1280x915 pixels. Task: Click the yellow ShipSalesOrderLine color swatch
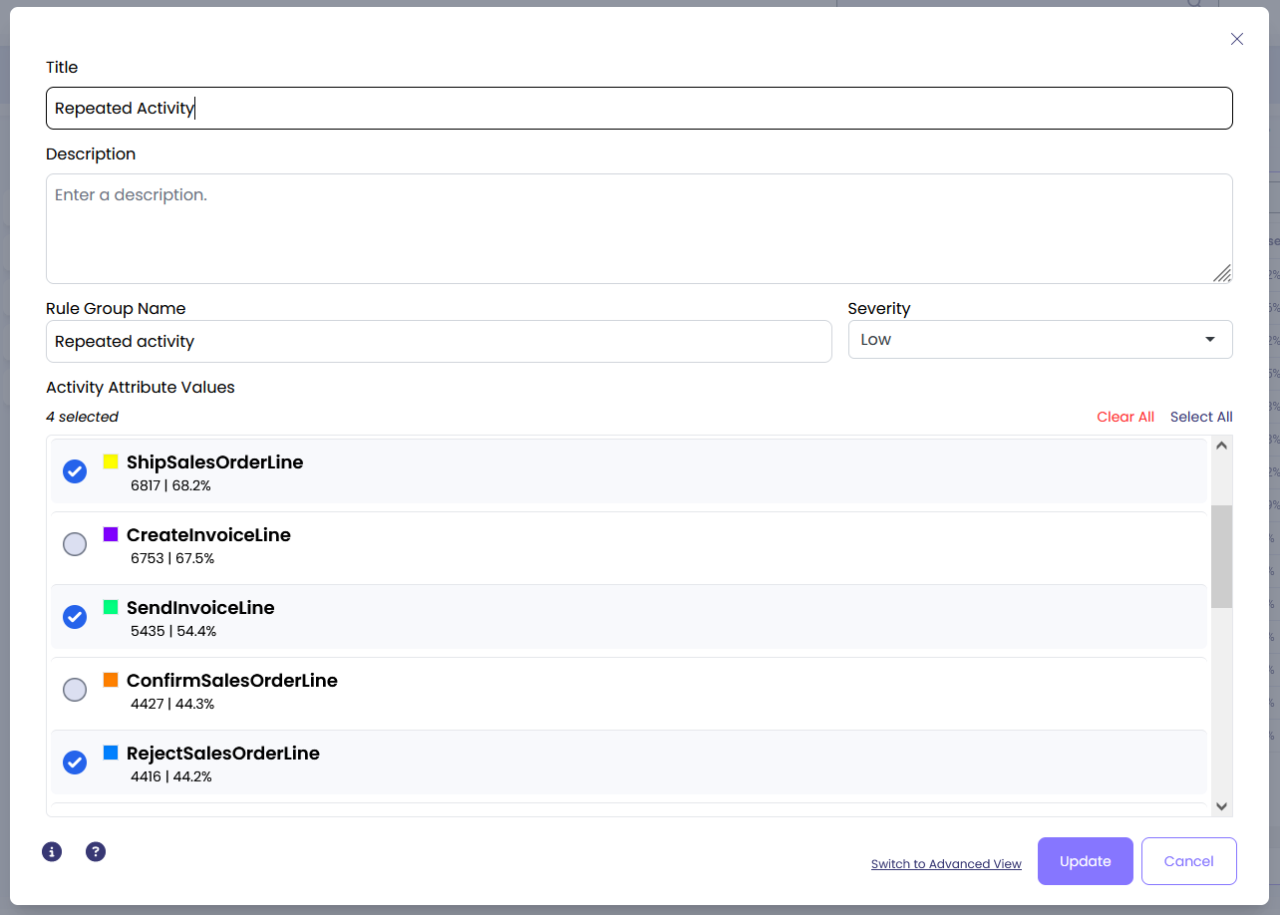coord(111,462)
